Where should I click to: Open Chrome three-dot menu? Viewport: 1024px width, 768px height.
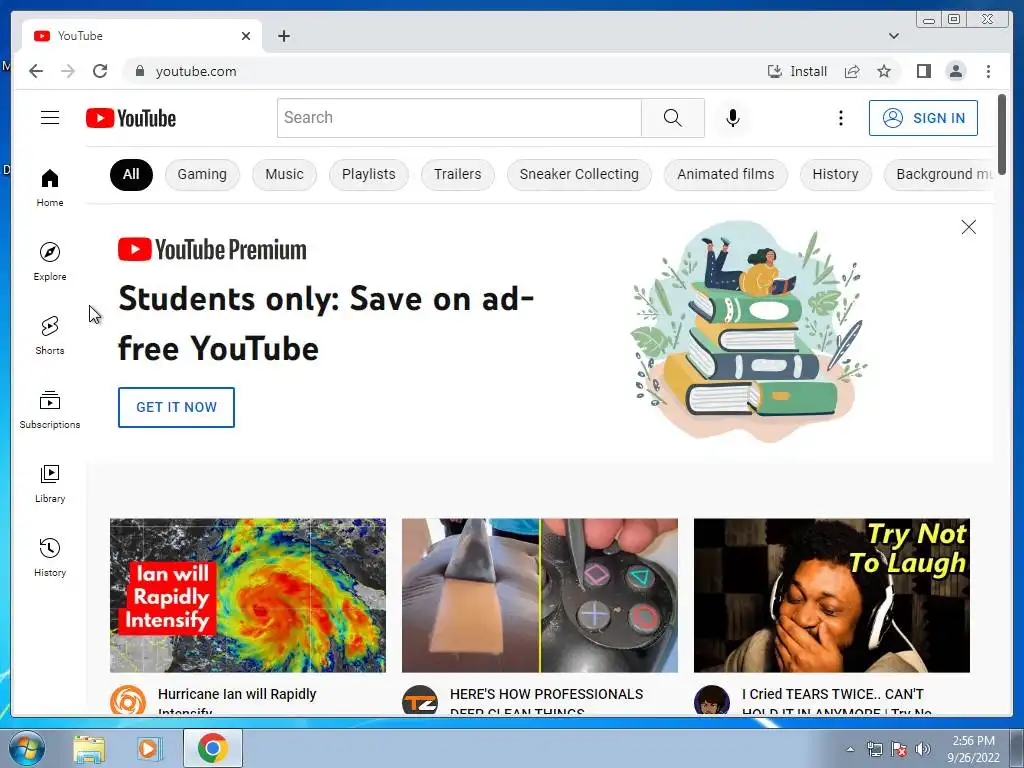(988, 71)
